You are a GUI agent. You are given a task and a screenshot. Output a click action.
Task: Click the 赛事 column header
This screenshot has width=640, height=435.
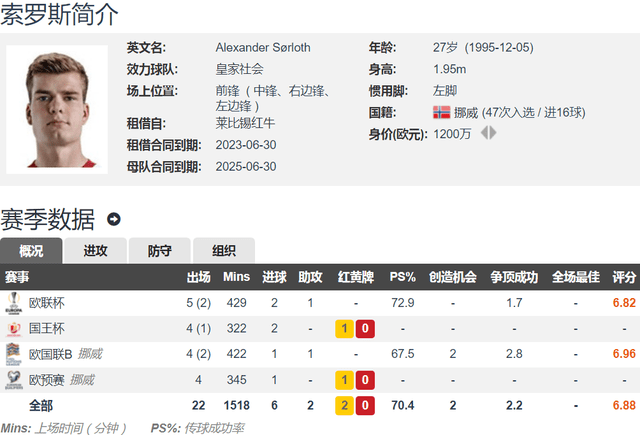click(17, 277)
